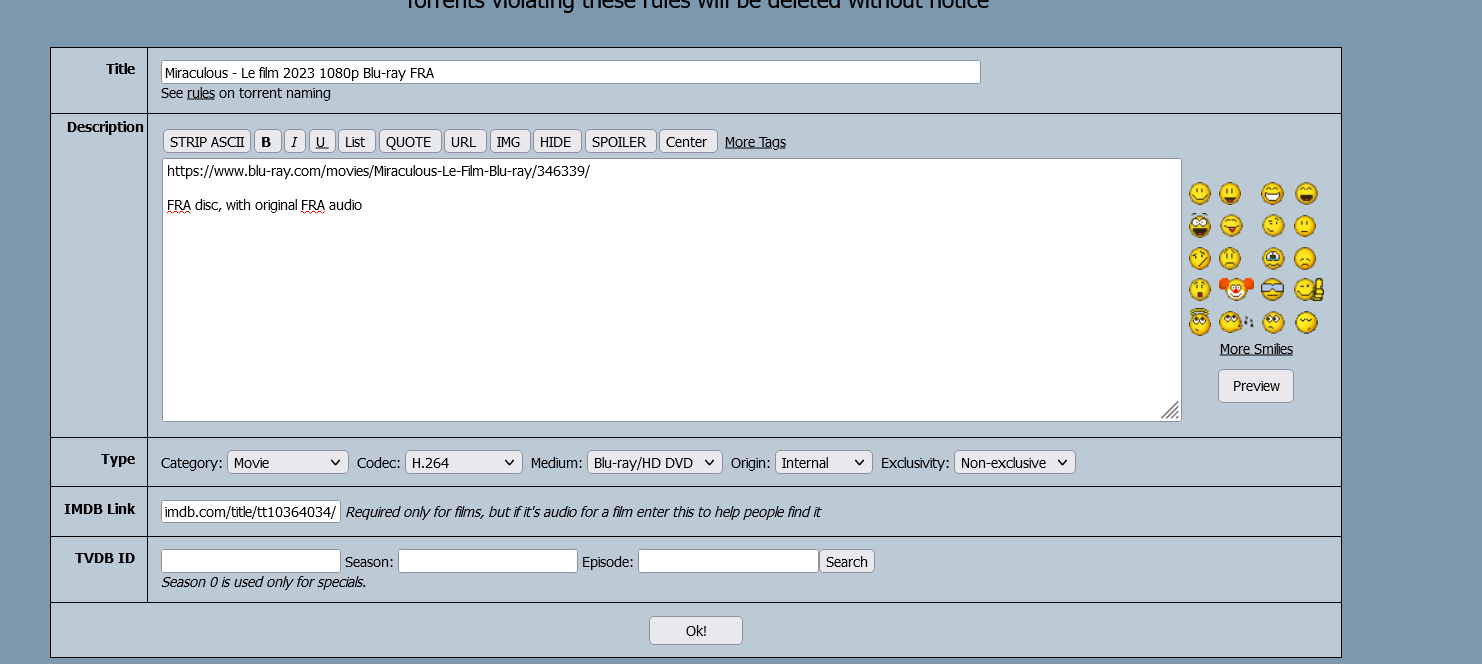Image resolution: width=1482 pixels, height=664 pixels.
Task: Click into the TVDB ID input field
Action: coord(251,561)
